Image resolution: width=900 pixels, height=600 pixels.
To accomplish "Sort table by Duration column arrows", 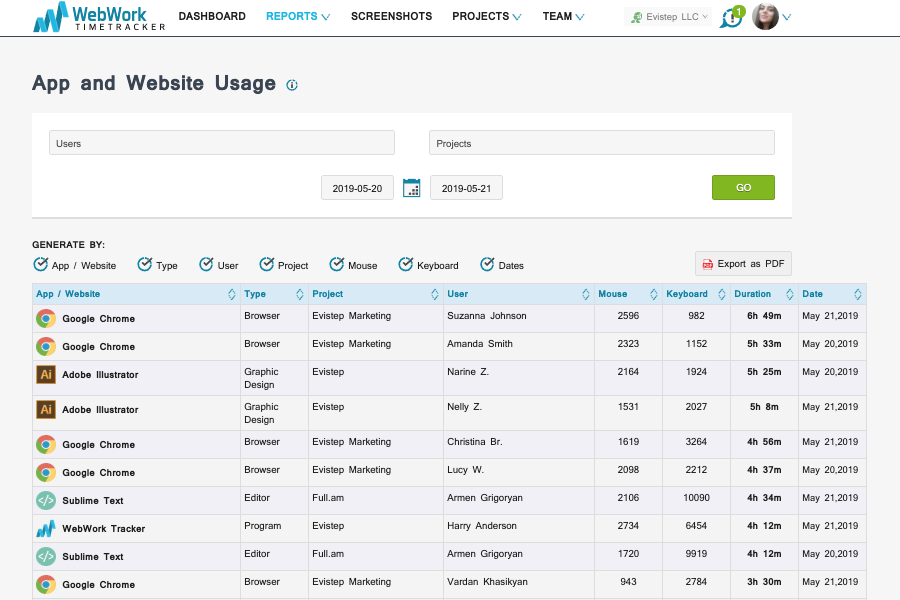I will click(x=789, y=294).
